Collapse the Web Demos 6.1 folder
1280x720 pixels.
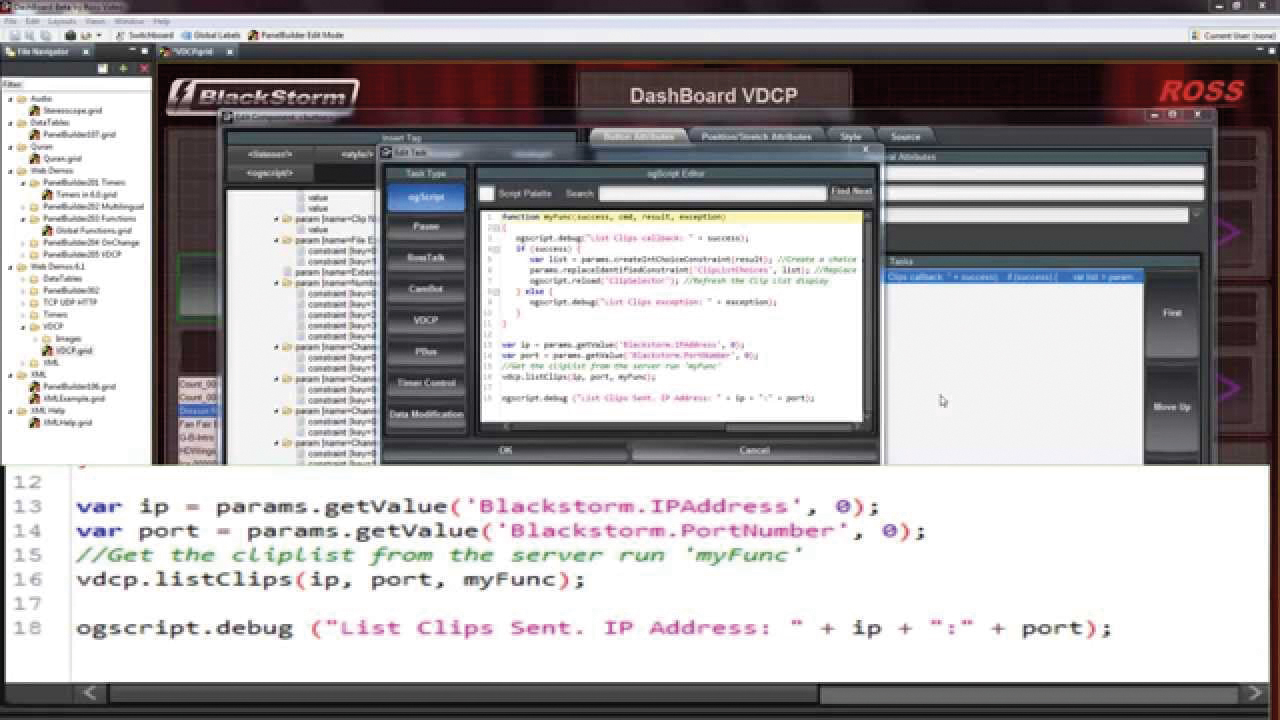click(11, 267)
